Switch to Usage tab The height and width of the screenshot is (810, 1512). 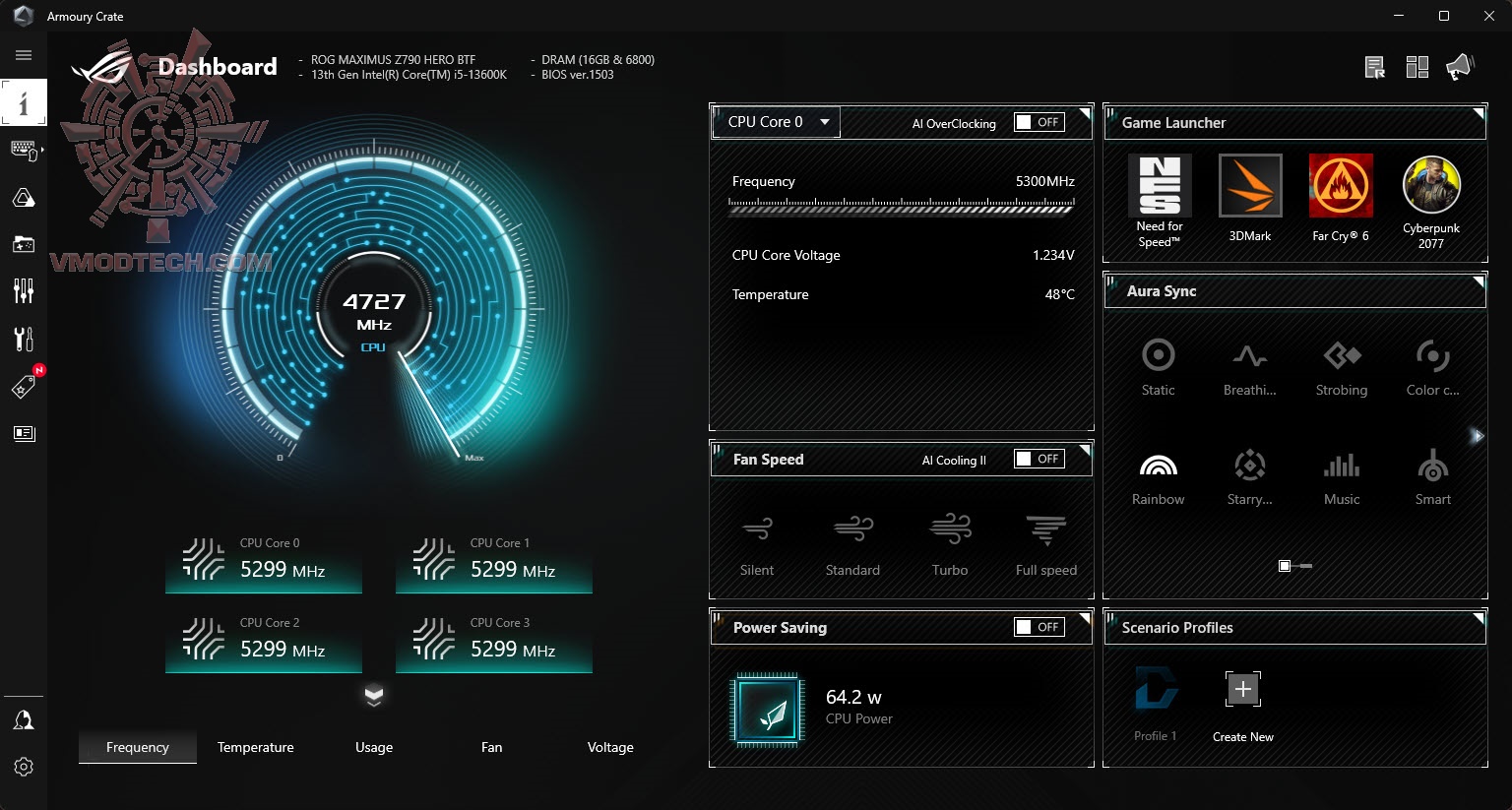[x=374, y=747]
